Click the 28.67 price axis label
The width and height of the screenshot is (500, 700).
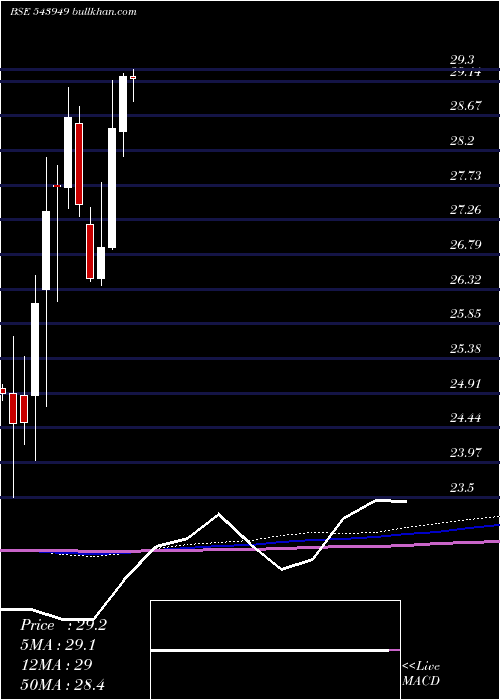pyautogui.click(x=466, y=106)
